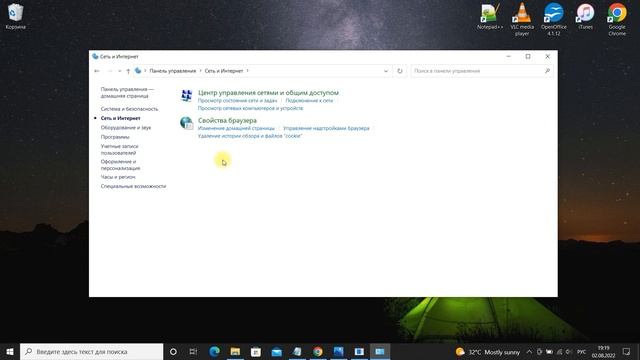Open Оформление и персонализация category
The image size is (640, 360).
(120, 164)
